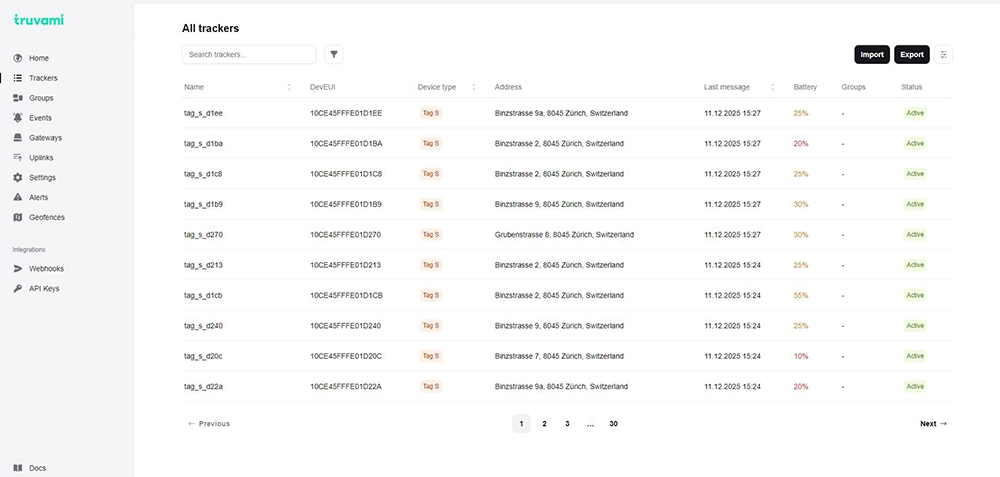Click the Uplinks sidebar icon
The image size is (1000, 477).
coord(18,158)
